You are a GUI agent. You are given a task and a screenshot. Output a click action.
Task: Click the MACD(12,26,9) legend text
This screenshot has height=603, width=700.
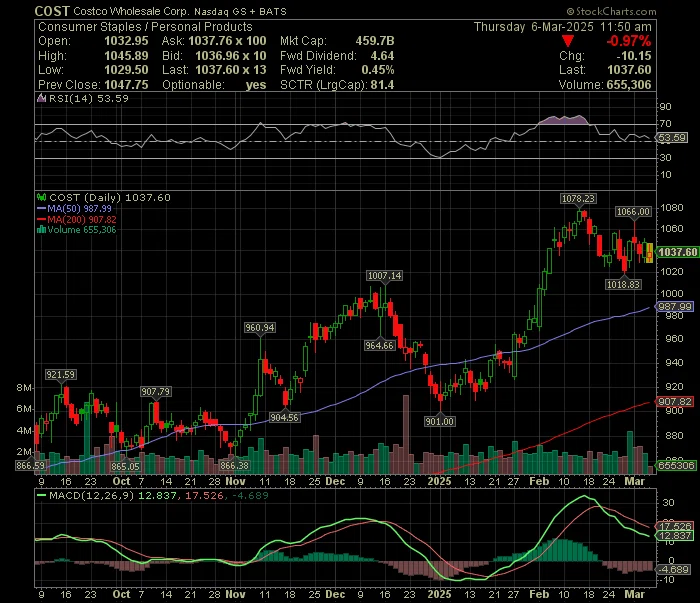[92, 495]
